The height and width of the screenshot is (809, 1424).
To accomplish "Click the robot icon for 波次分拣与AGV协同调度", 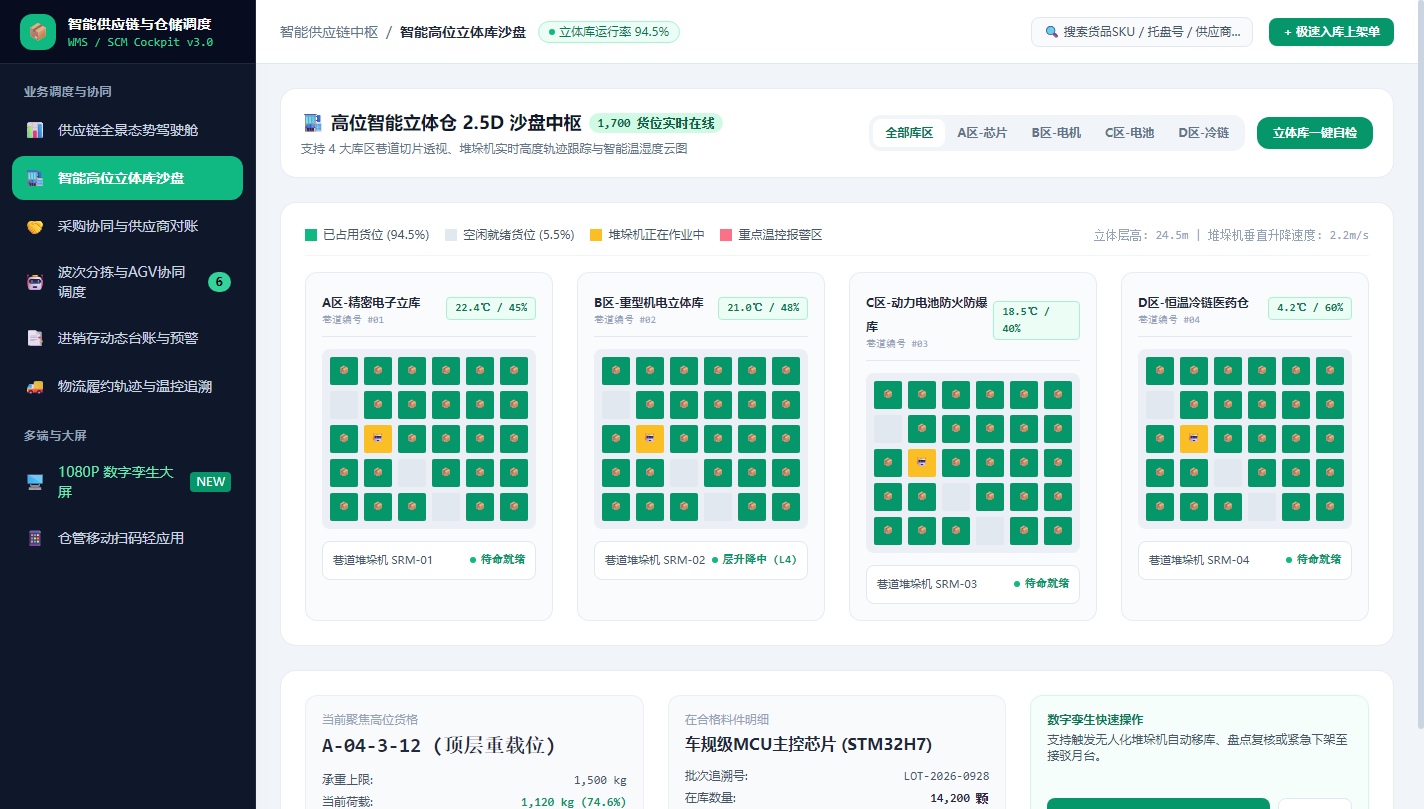I will pyautogui.click(x=35, y=282).
